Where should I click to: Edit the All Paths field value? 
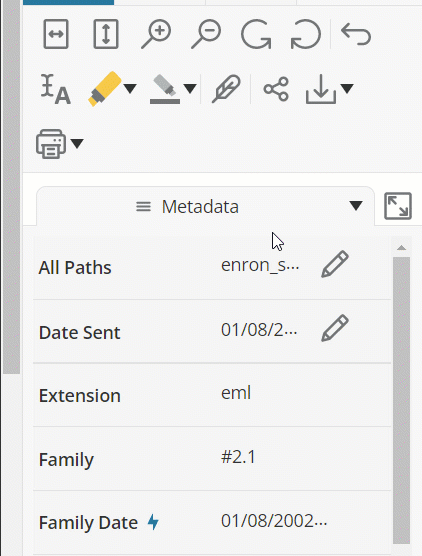335,264
